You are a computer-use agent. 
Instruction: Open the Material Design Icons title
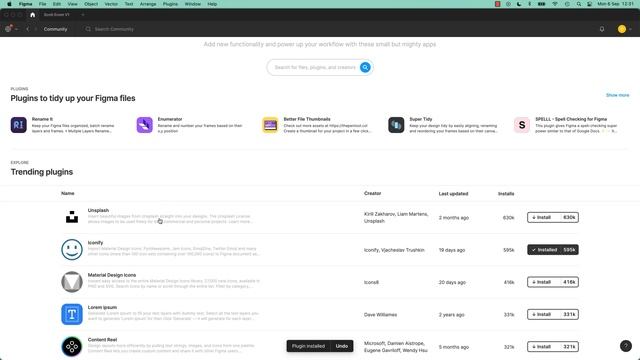[112, 275]
